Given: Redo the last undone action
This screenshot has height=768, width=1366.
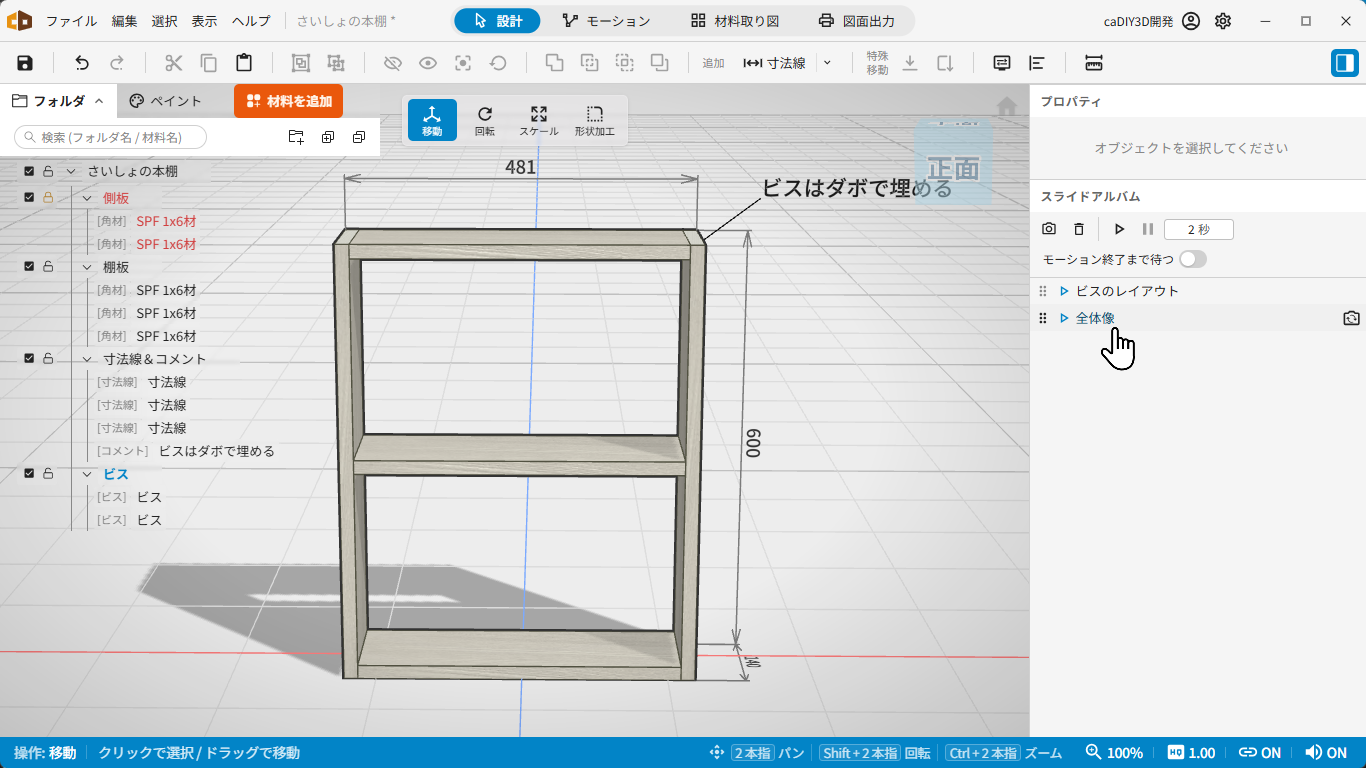Looking at the screenshot, I should tap(117, 63).
